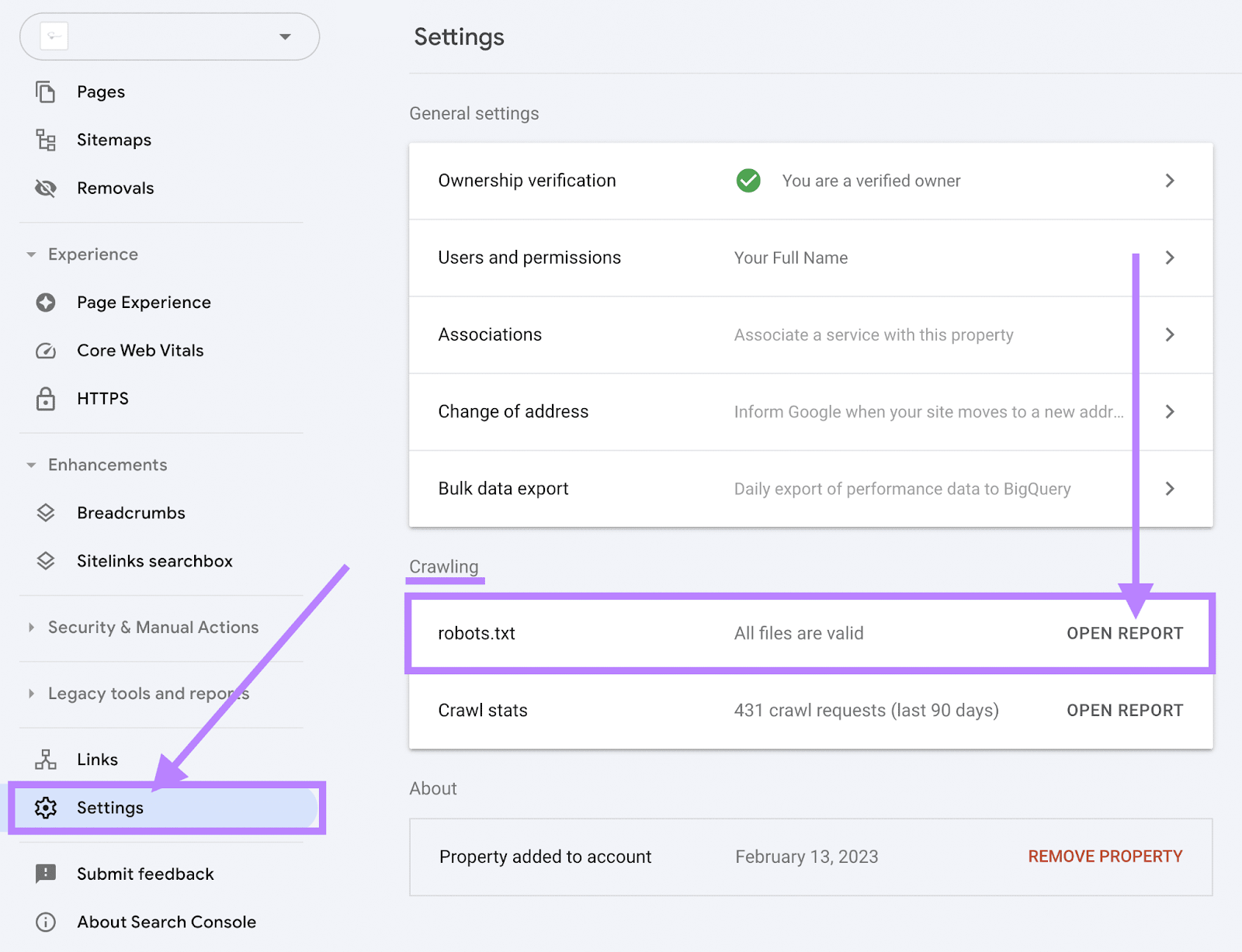This screenshot has width=1242, height=952.
Task: Click 'Change of address' label
Action: tap(513, 411)
